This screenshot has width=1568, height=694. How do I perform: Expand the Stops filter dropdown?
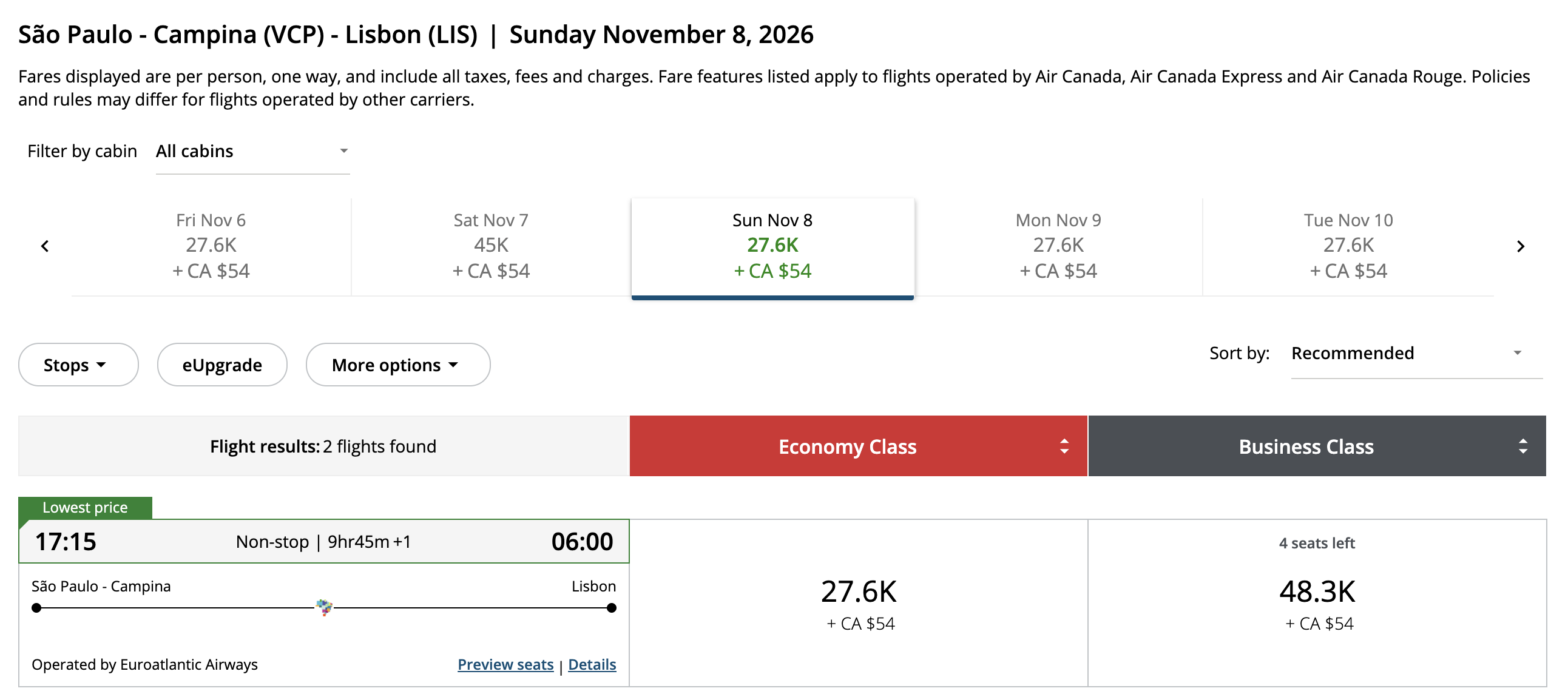tap(78, 365)
